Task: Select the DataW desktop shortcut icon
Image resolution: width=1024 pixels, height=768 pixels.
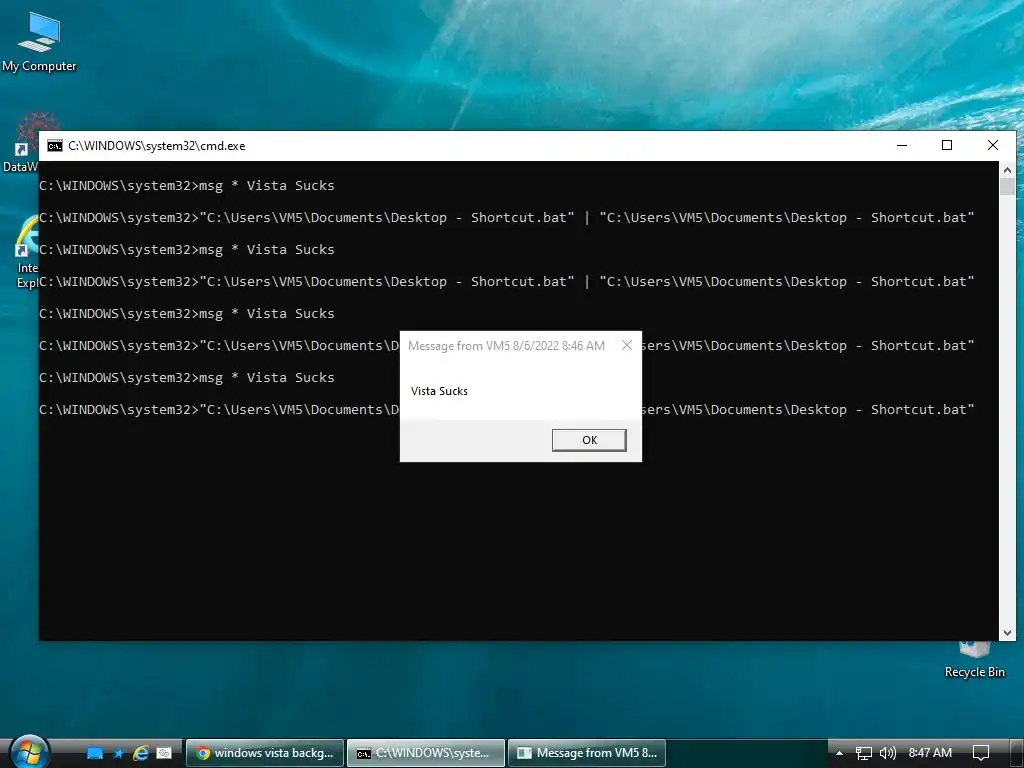Action: pyautogui.click(x=20, y=142)
